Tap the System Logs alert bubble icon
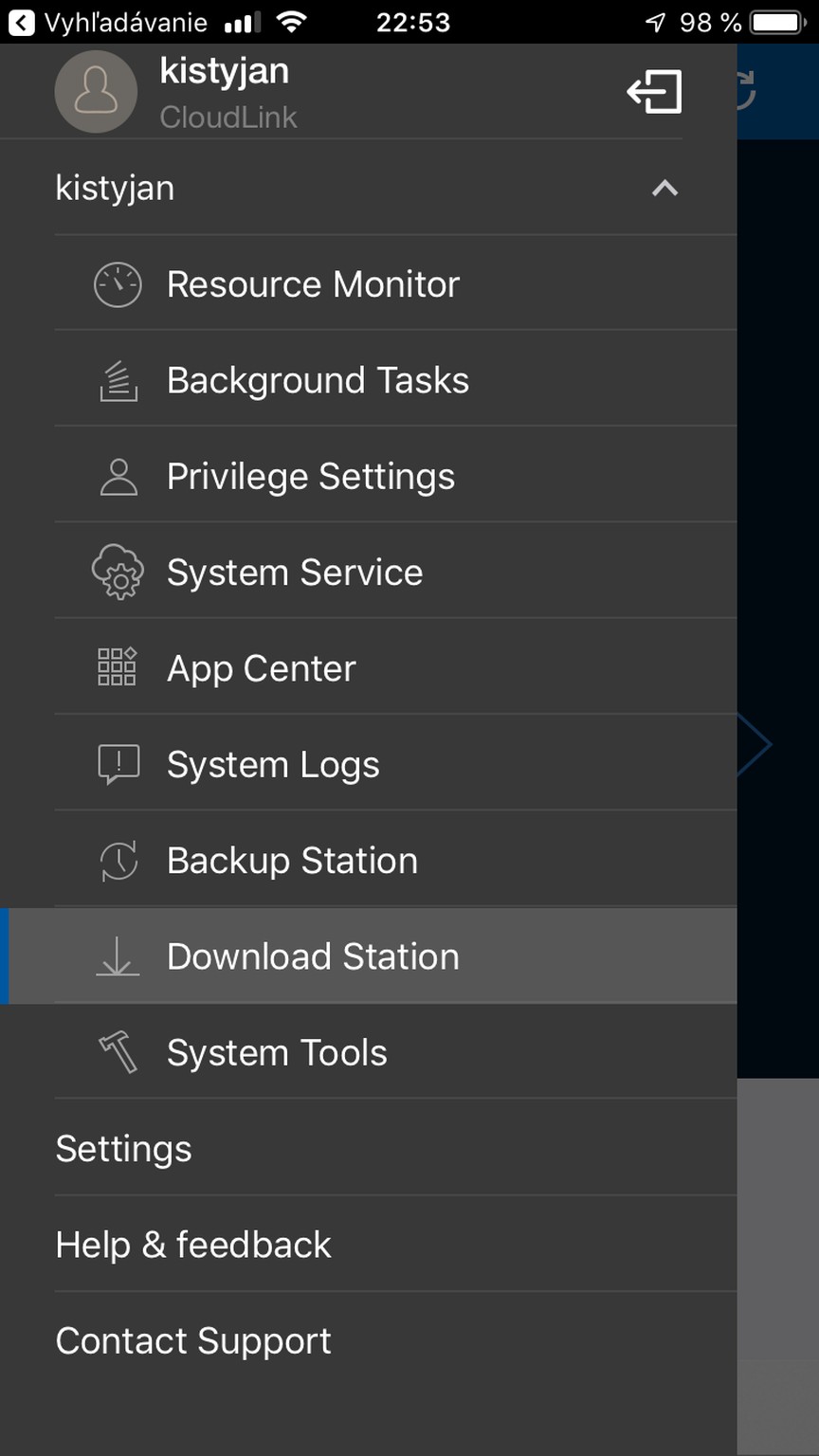 tap(118, 765)
